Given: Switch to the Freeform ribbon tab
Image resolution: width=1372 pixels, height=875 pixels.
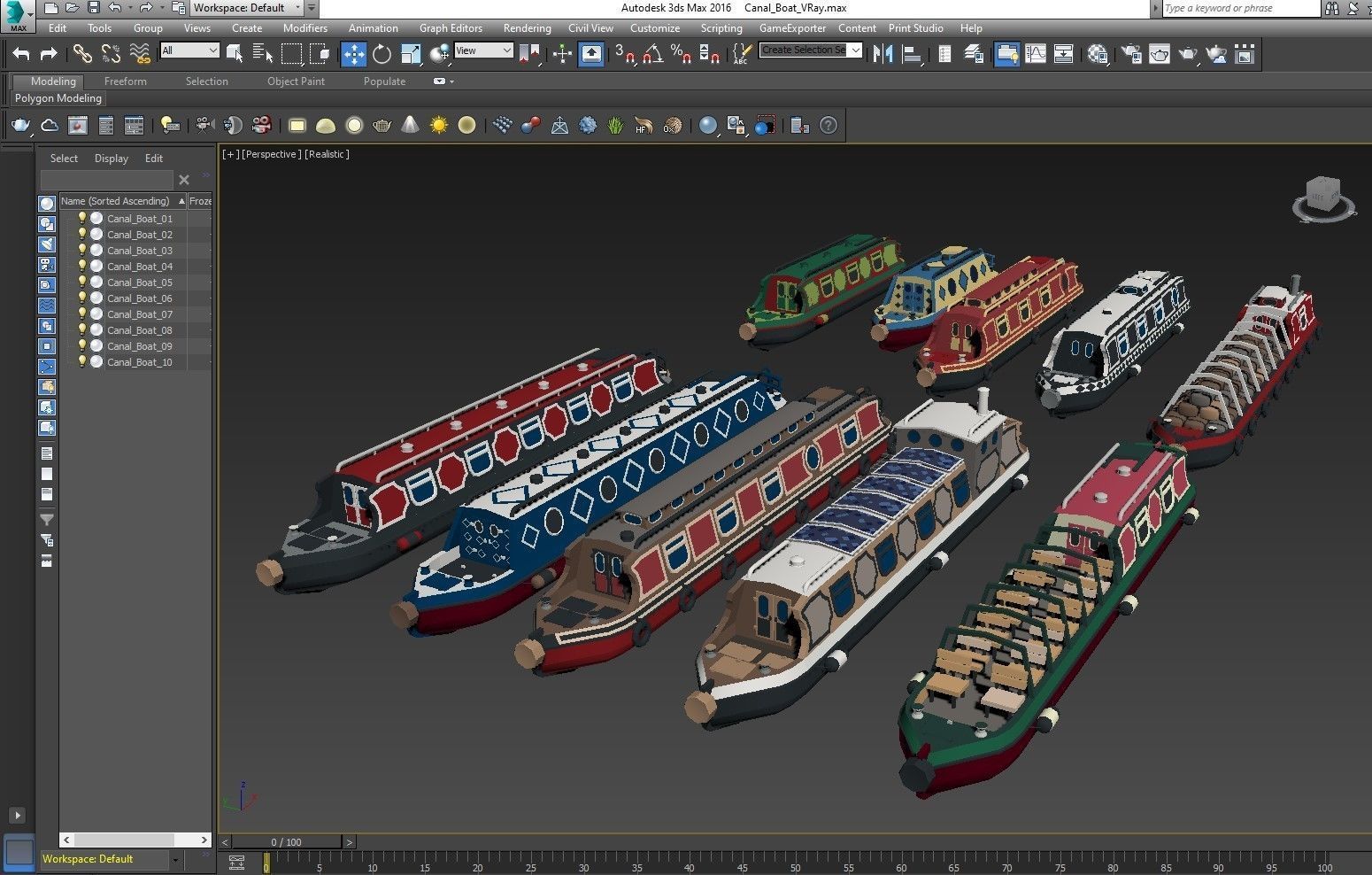Looking at the screenshot, I should 126,81.
